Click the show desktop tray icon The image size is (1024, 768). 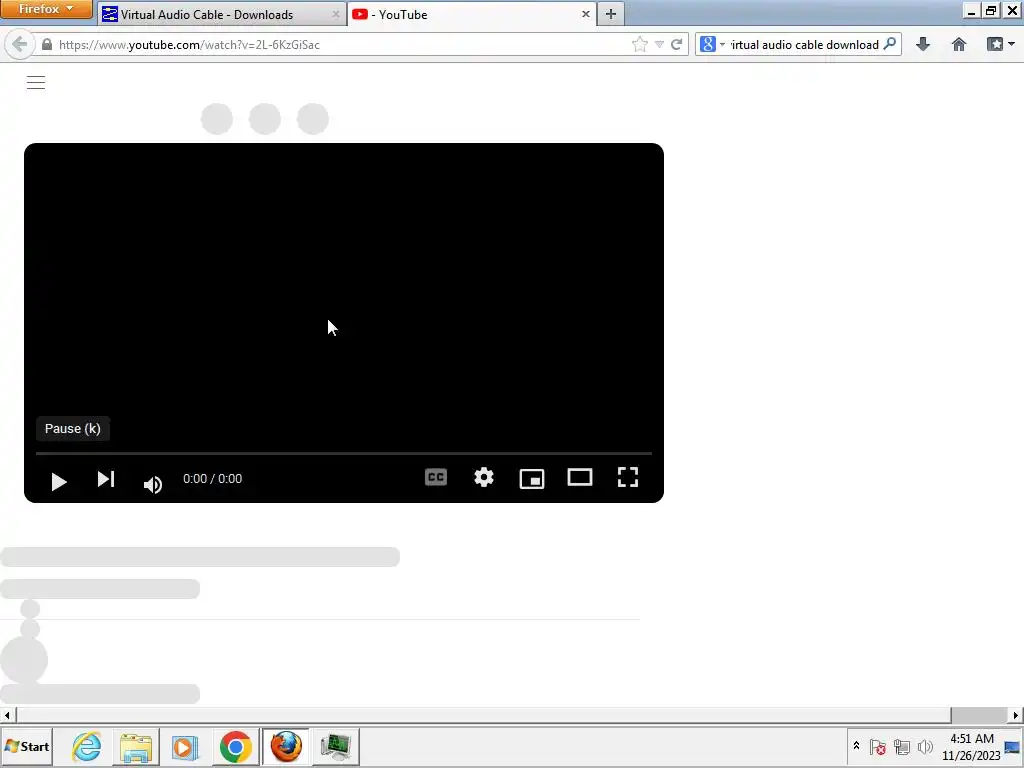coord(1013,746)
